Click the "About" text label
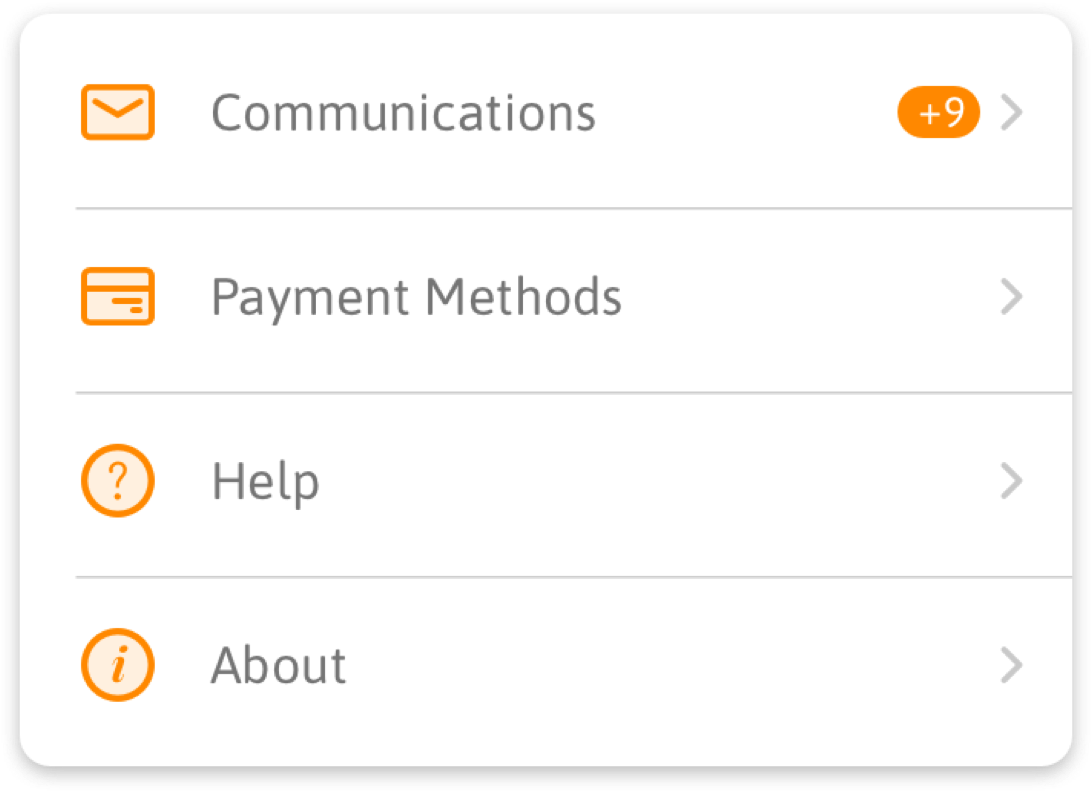Image resolution: width=1092 pixels, height=792 pixels. [x=278, y=665]
